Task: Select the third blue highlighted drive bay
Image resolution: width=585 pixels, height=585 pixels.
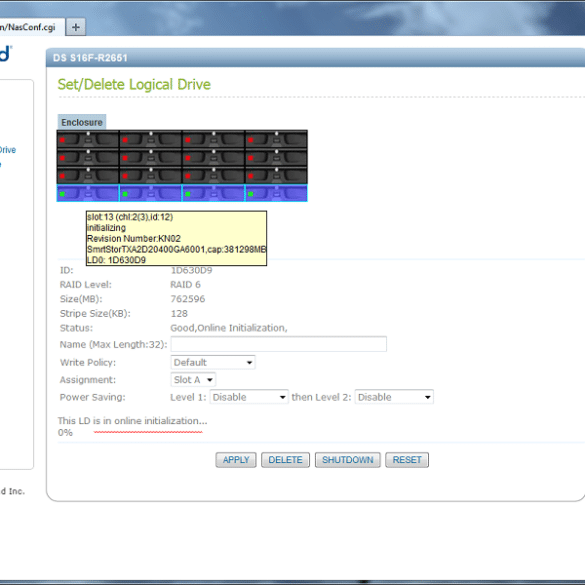Action: (214, 193)
